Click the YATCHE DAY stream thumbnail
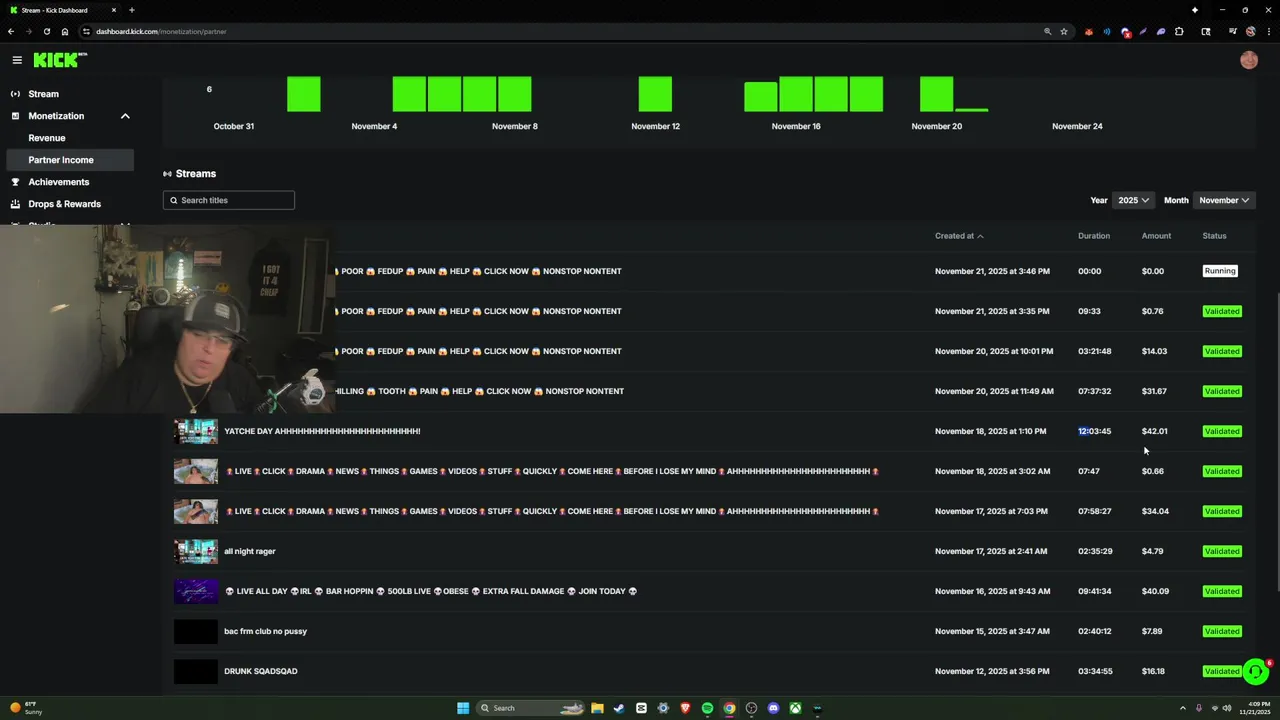The width and height of the screenshot is (1280, 720). pos(196,431)
